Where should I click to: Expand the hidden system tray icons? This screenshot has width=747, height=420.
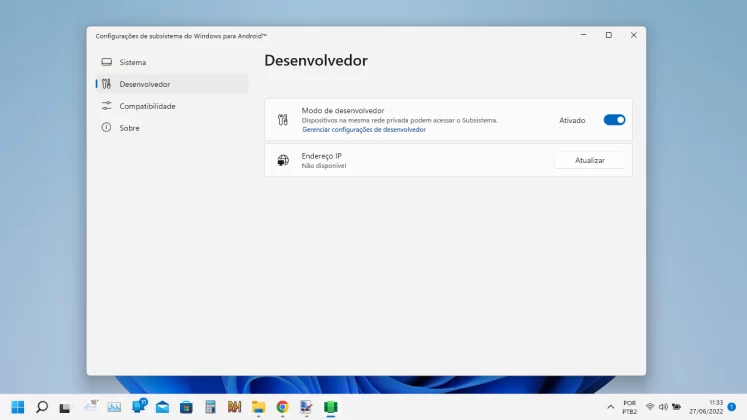(x=611, y=407)
